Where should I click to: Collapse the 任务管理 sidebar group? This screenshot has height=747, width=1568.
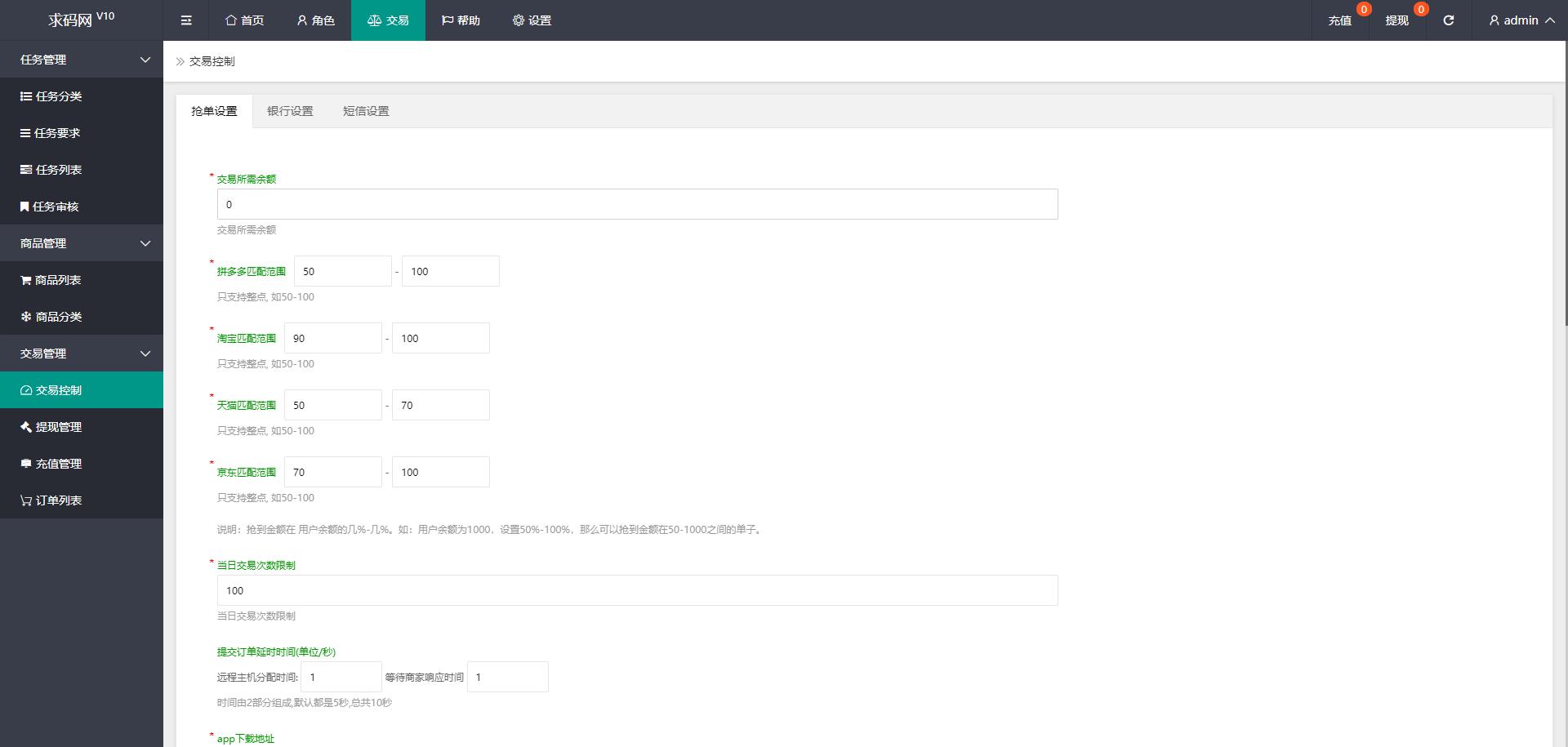(82, 60)
